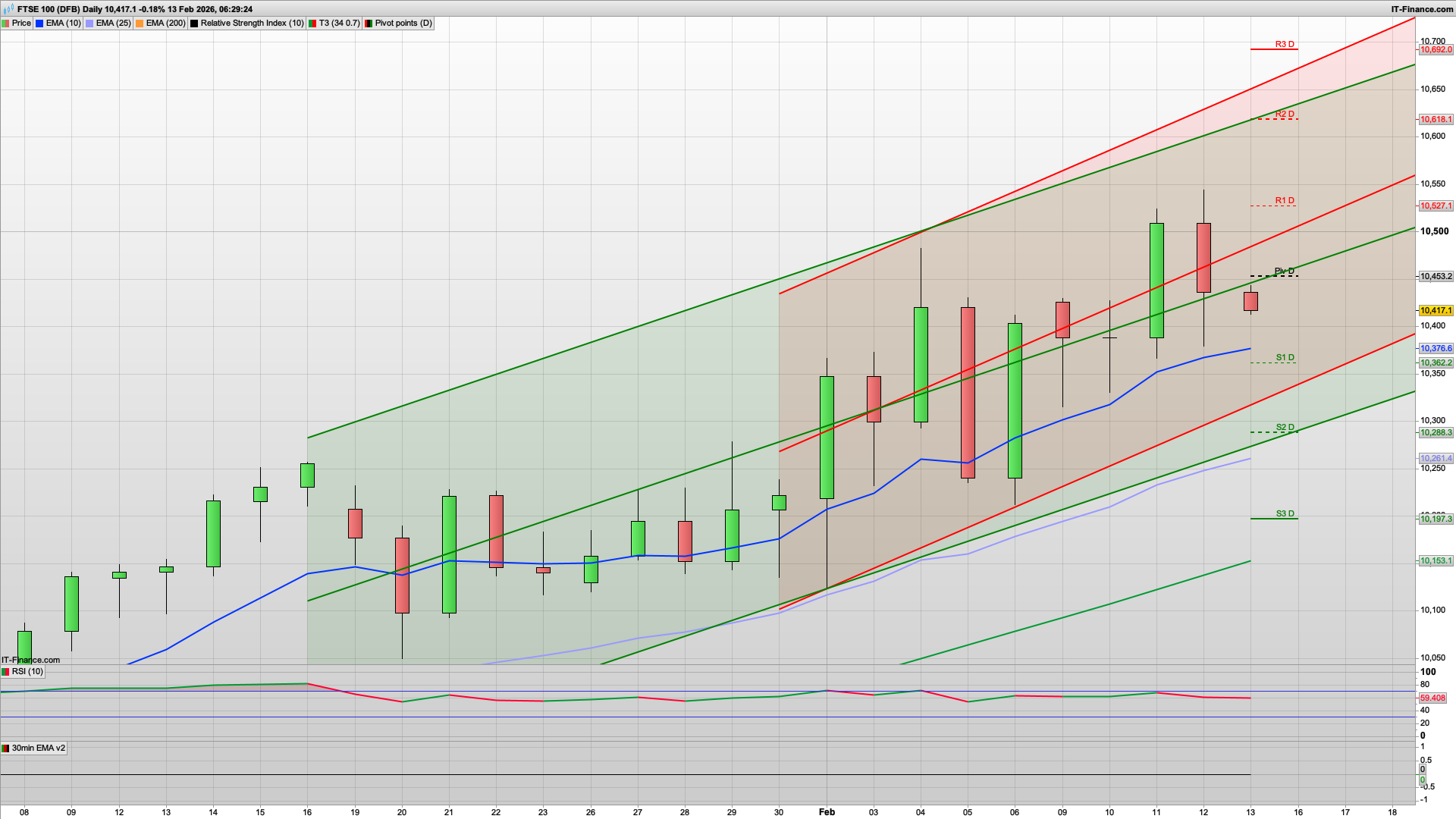This screenshot has height=819, width=1456.
Task: Select the highlighted 10,417.1 price label
Action: click(x=1436, y=310)
